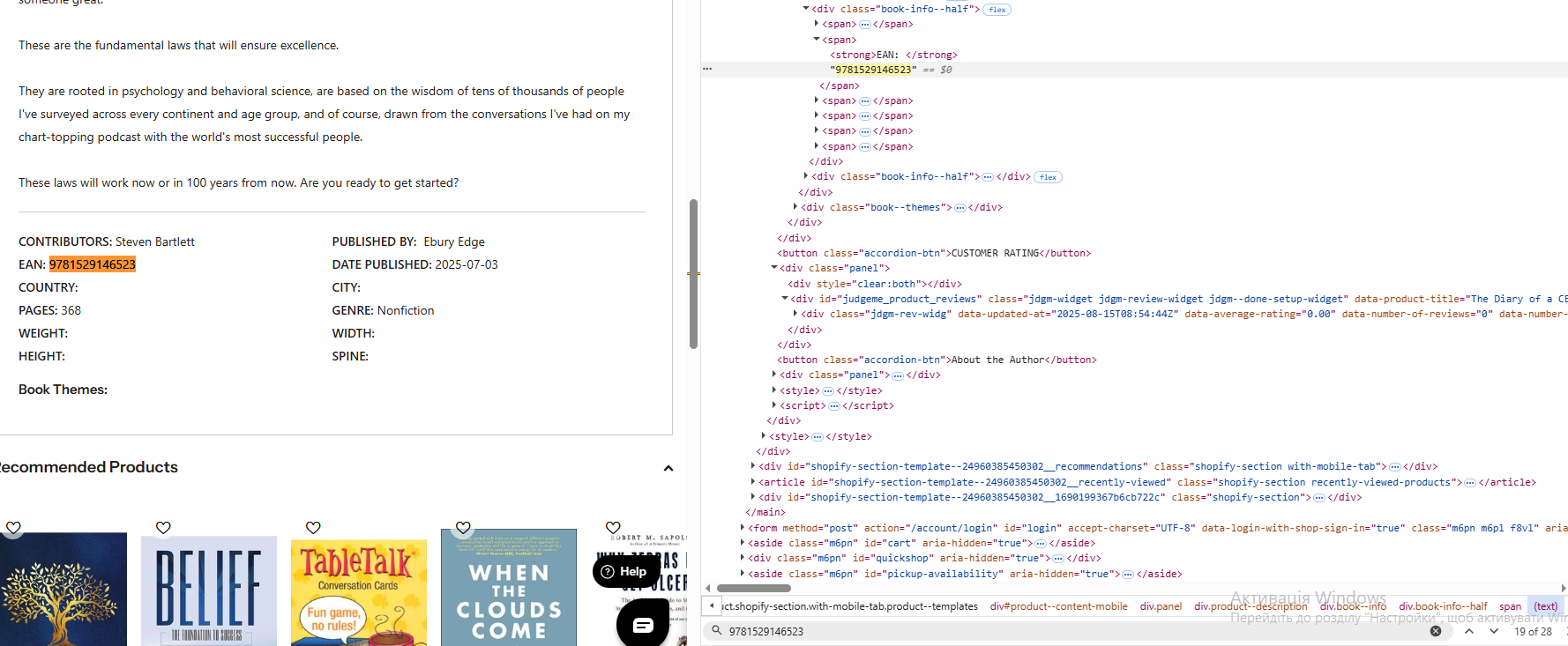Collapse the Recommended Products section

tap(668, 468)
